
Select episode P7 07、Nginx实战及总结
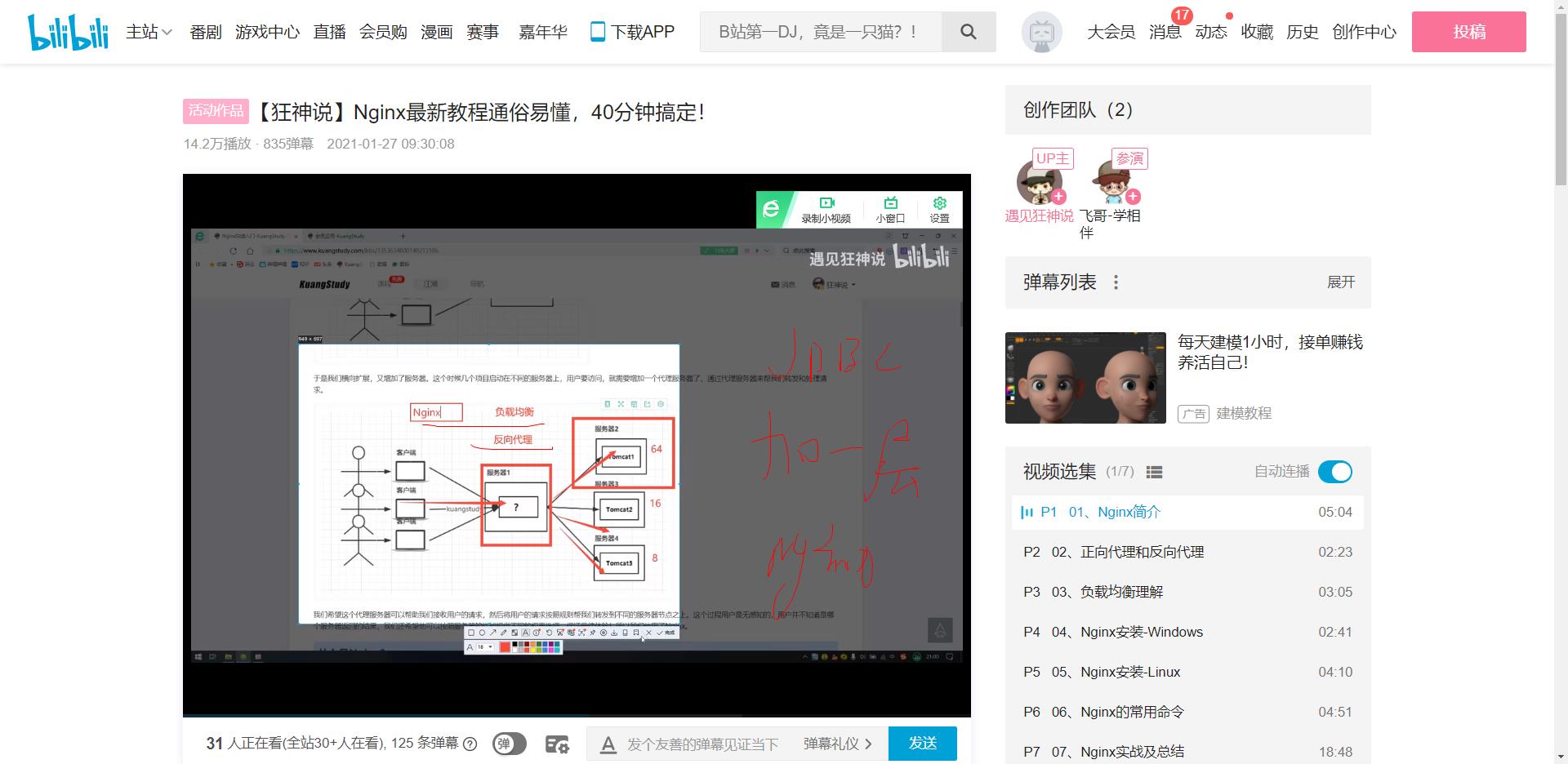point(1187,751)
